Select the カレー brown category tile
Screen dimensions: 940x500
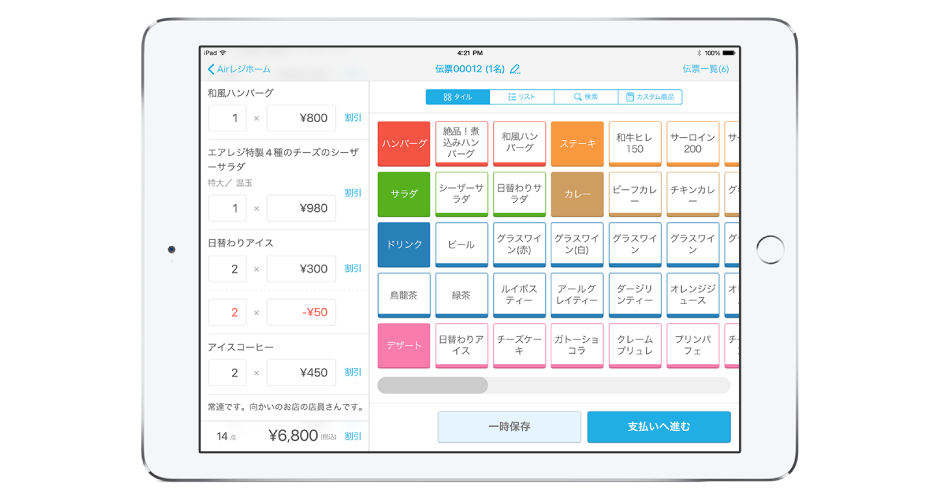577,194
